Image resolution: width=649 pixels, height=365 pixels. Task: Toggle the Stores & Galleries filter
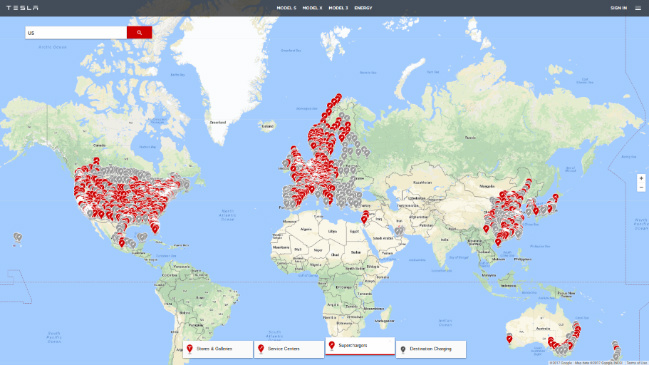[x=218, y=349]
